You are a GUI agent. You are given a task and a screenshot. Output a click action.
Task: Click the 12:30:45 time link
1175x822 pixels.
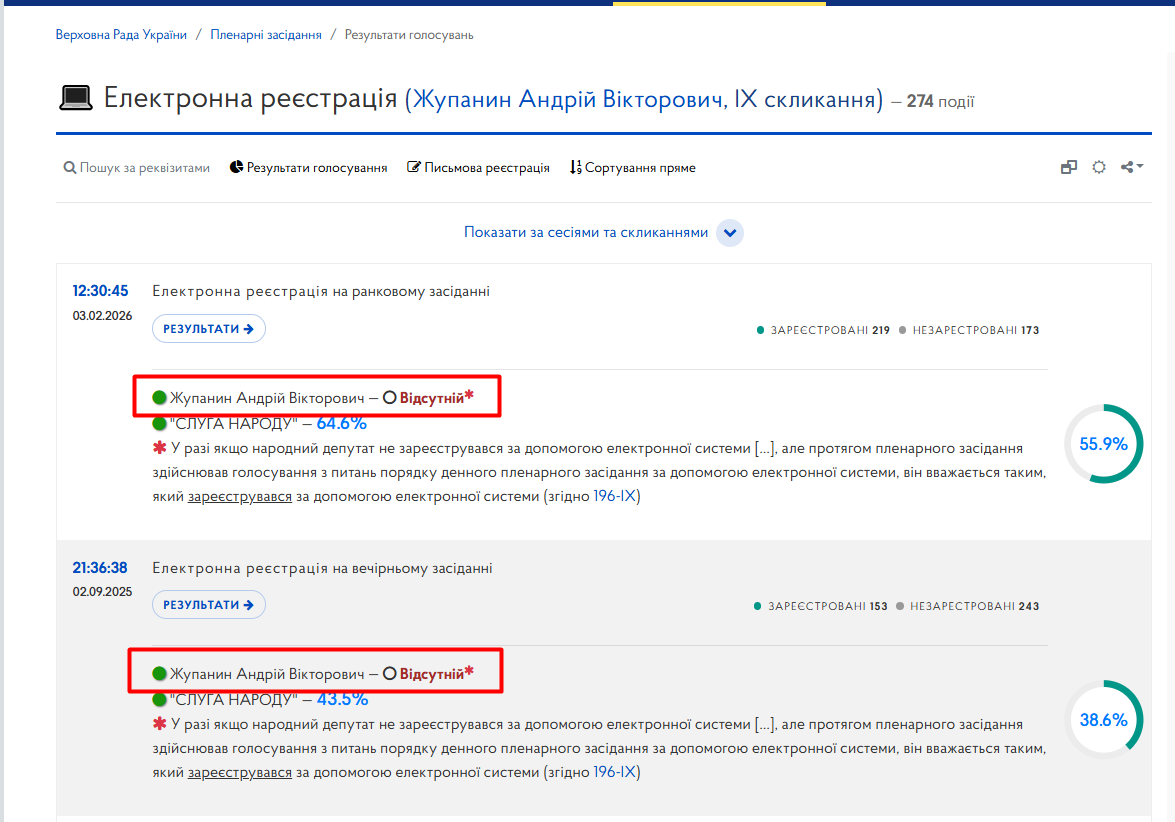coord(100,291)
